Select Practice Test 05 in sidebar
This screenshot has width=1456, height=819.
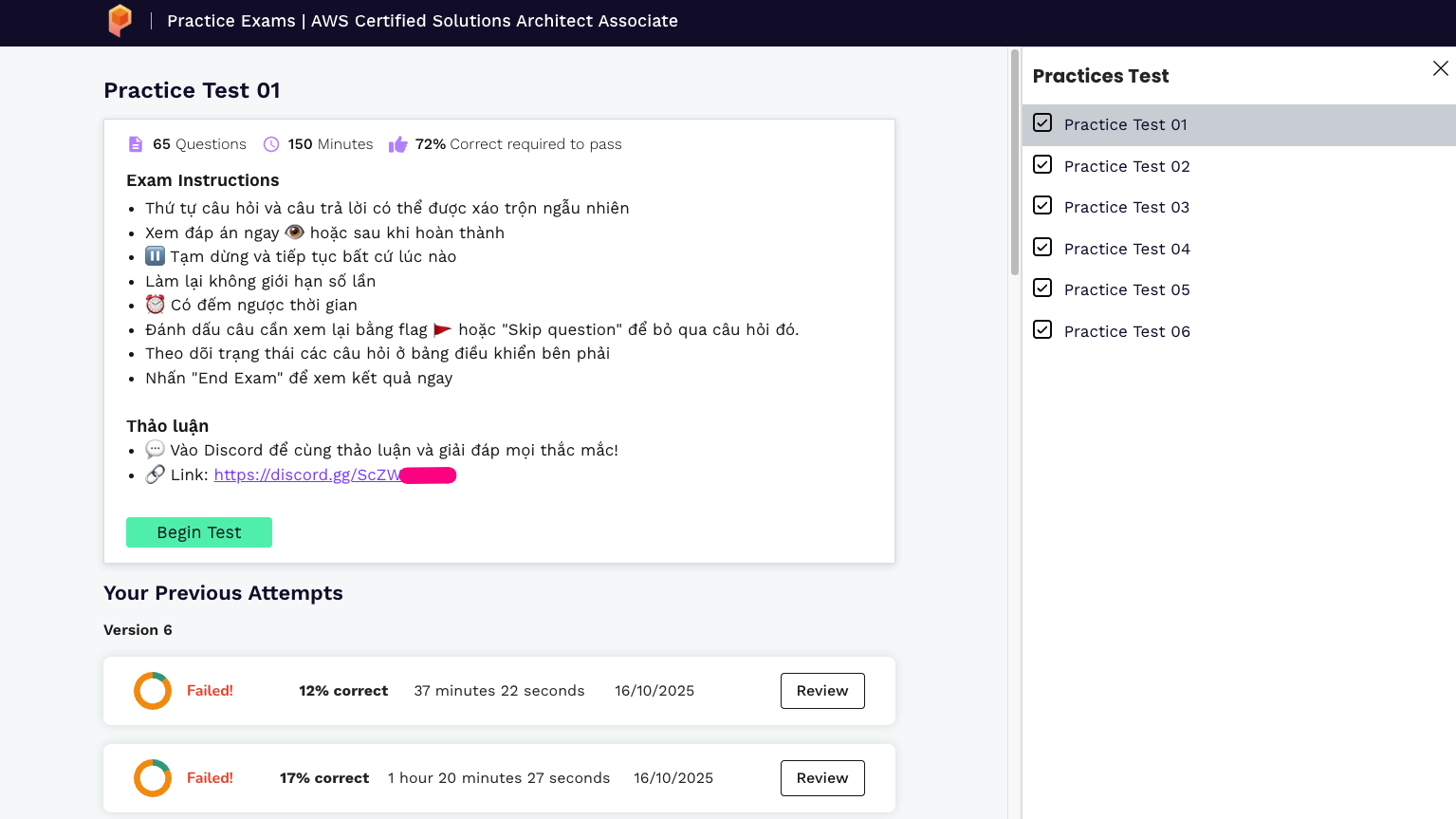click(1126, 289)
